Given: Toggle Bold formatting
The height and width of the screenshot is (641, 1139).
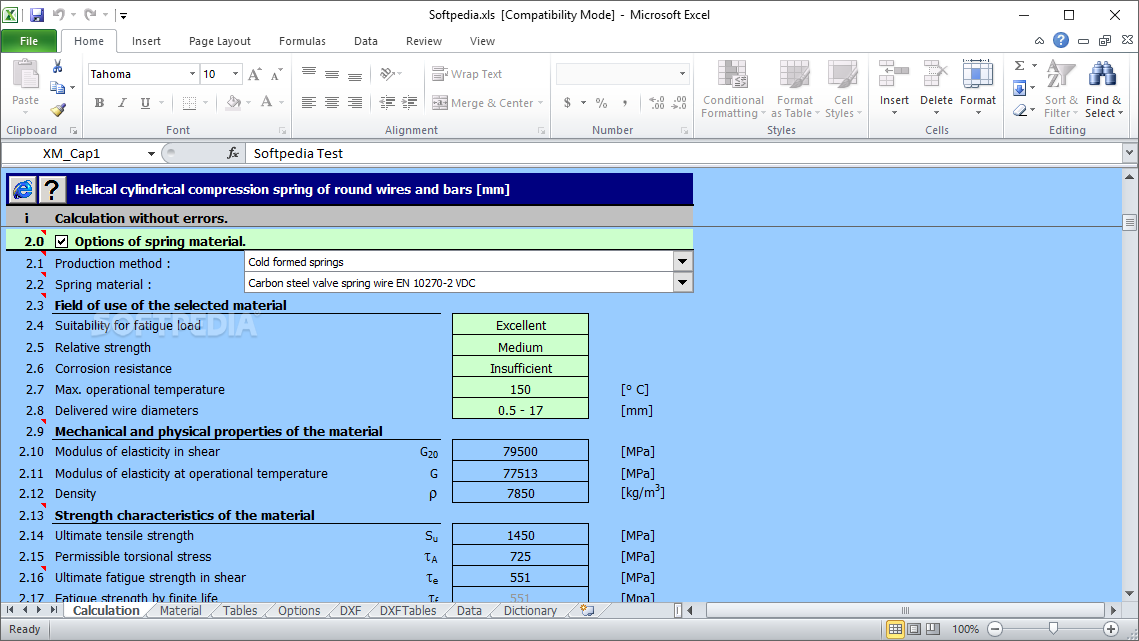Looking at the screenshot, I should coord(100,103).
